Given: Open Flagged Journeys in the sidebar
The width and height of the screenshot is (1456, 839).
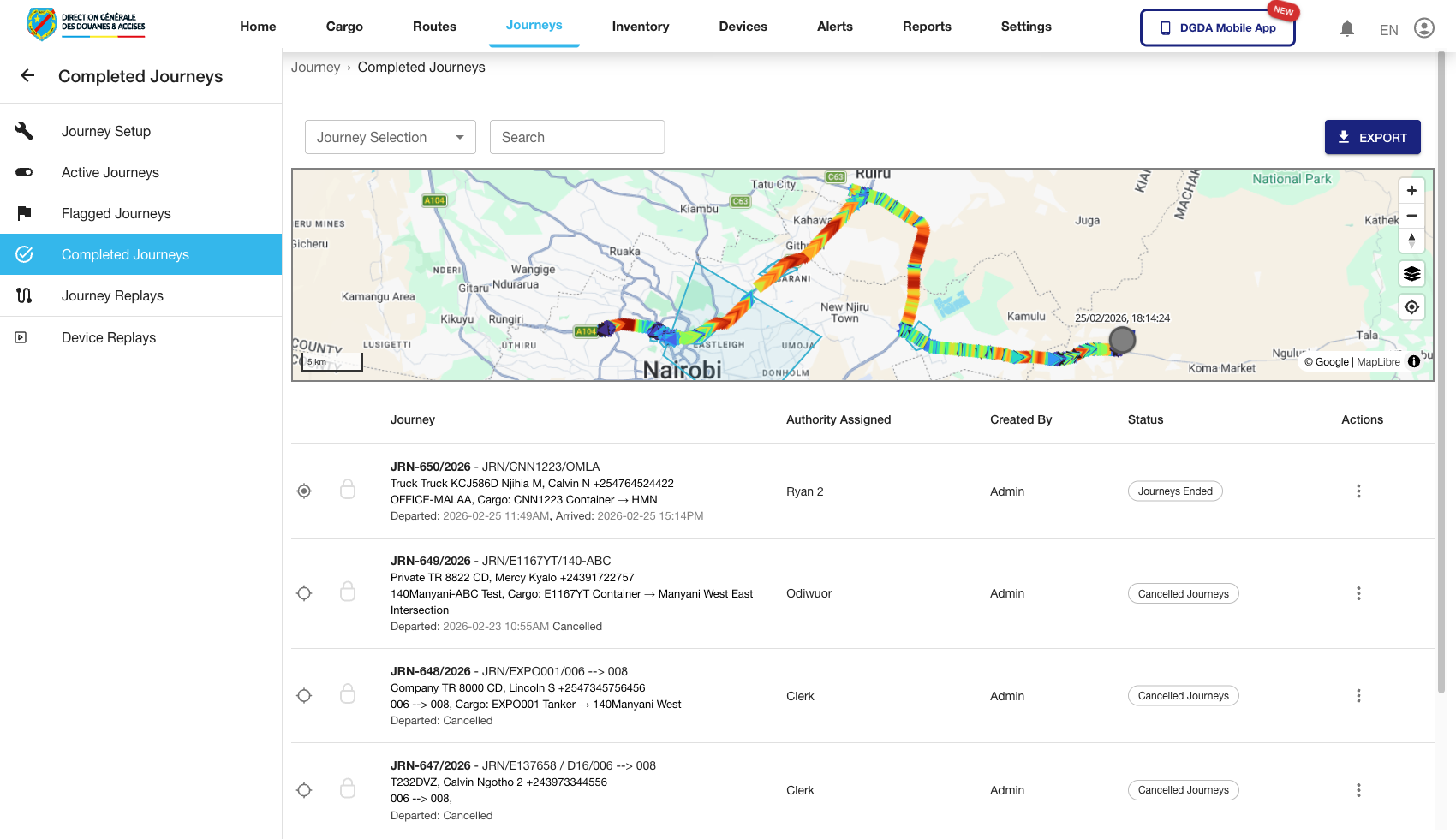Looking at the screenshot, I should tap(116, 213).
